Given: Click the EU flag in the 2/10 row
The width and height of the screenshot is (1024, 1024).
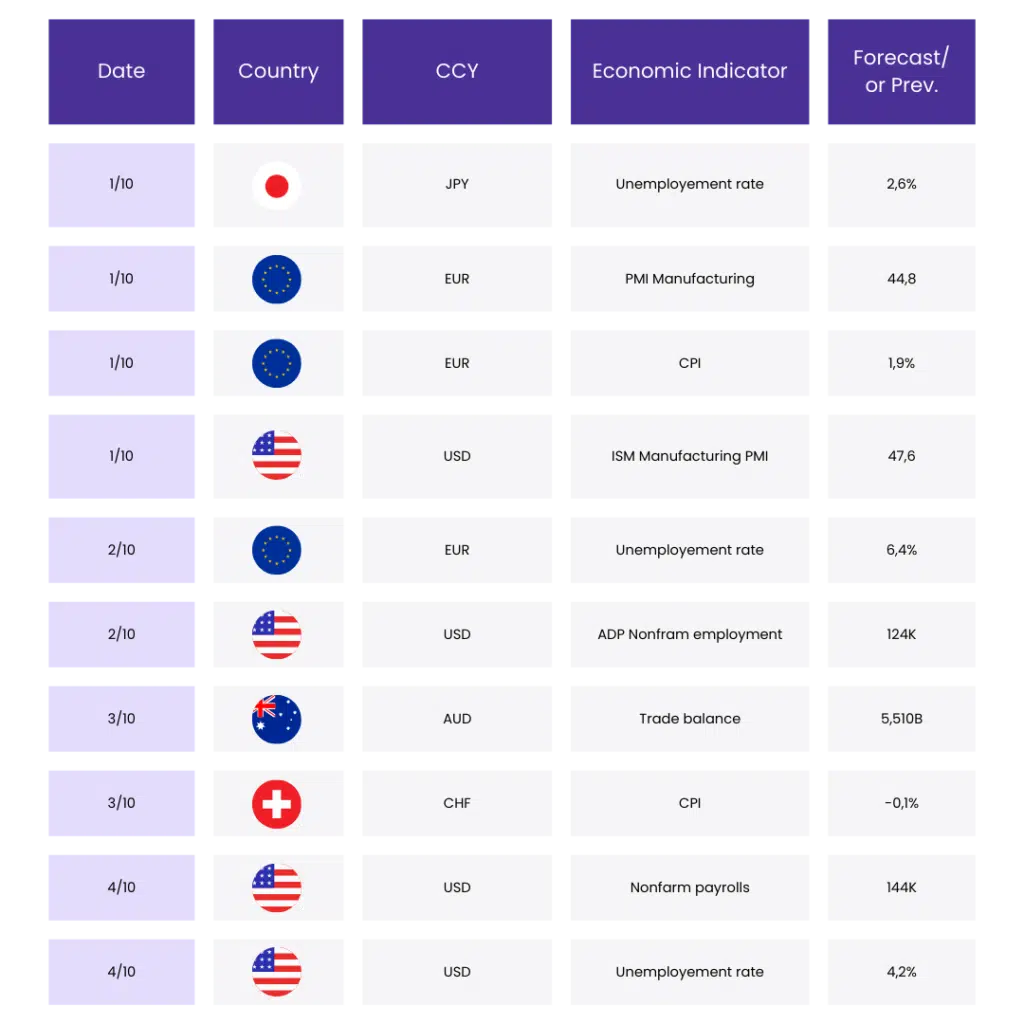Looking at the screenshot, I should [277, 550].
